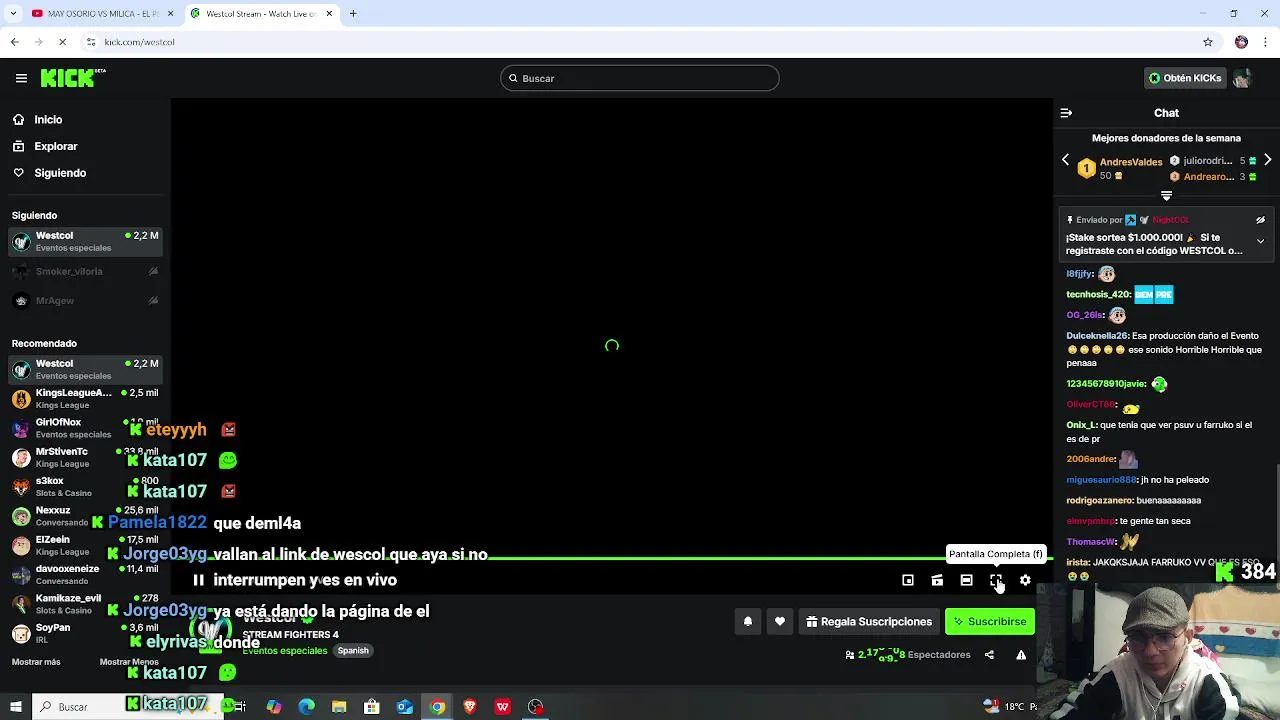Open Westcol channel under Recomendado list
1280x720 pixels.
pos(85,369)
